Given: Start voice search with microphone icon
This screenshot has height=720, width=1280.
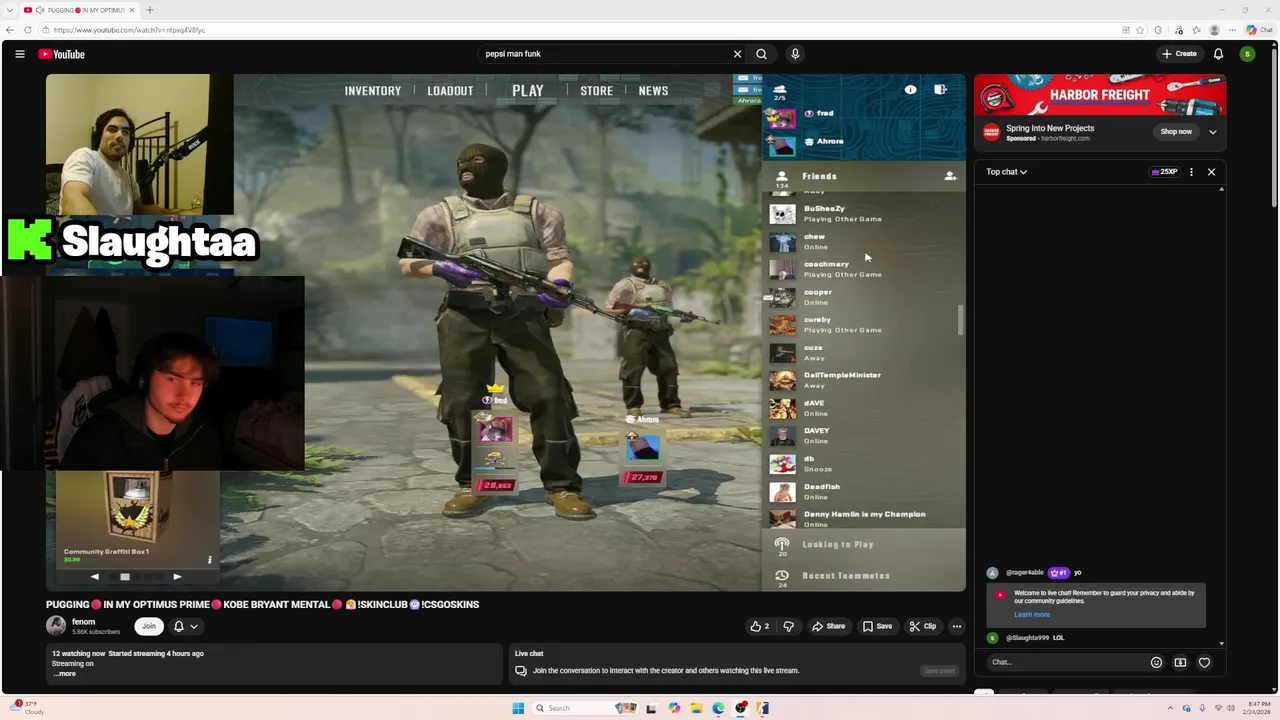Looking at the screenshot, I should point(795,54).
